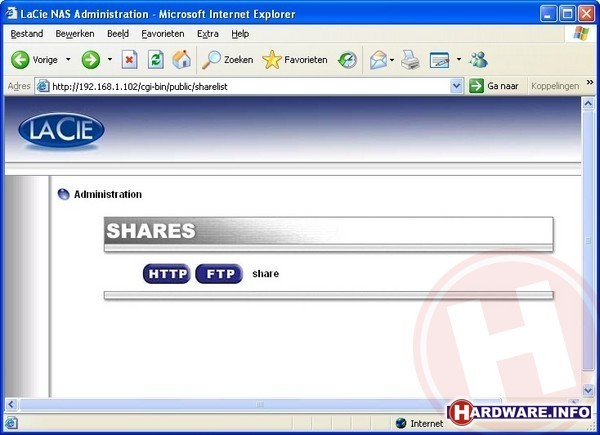Open share via FTP button
The width and height of the screenshot is (600, 435).
[219, 274]
